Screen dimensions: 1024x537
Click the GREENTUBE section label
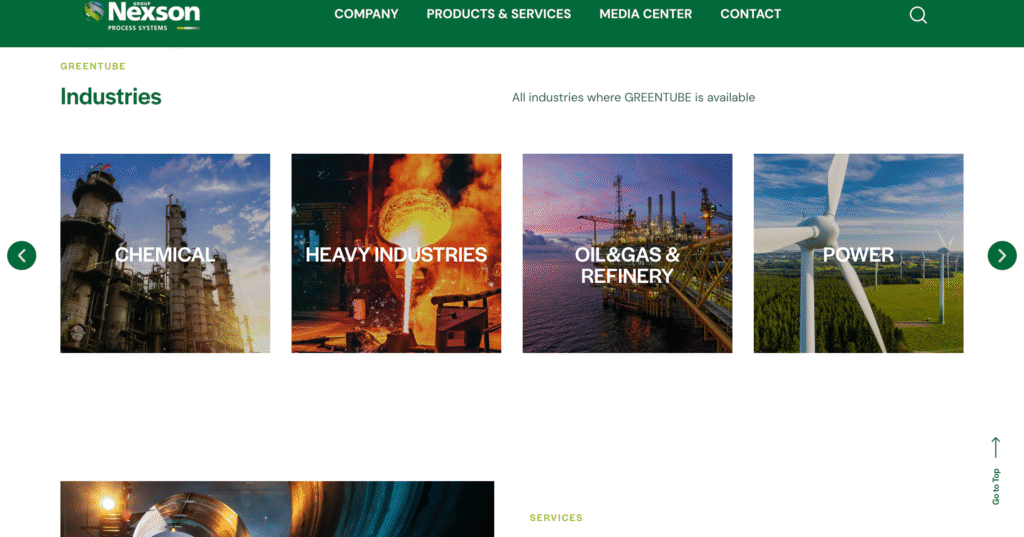coord(93,66)
